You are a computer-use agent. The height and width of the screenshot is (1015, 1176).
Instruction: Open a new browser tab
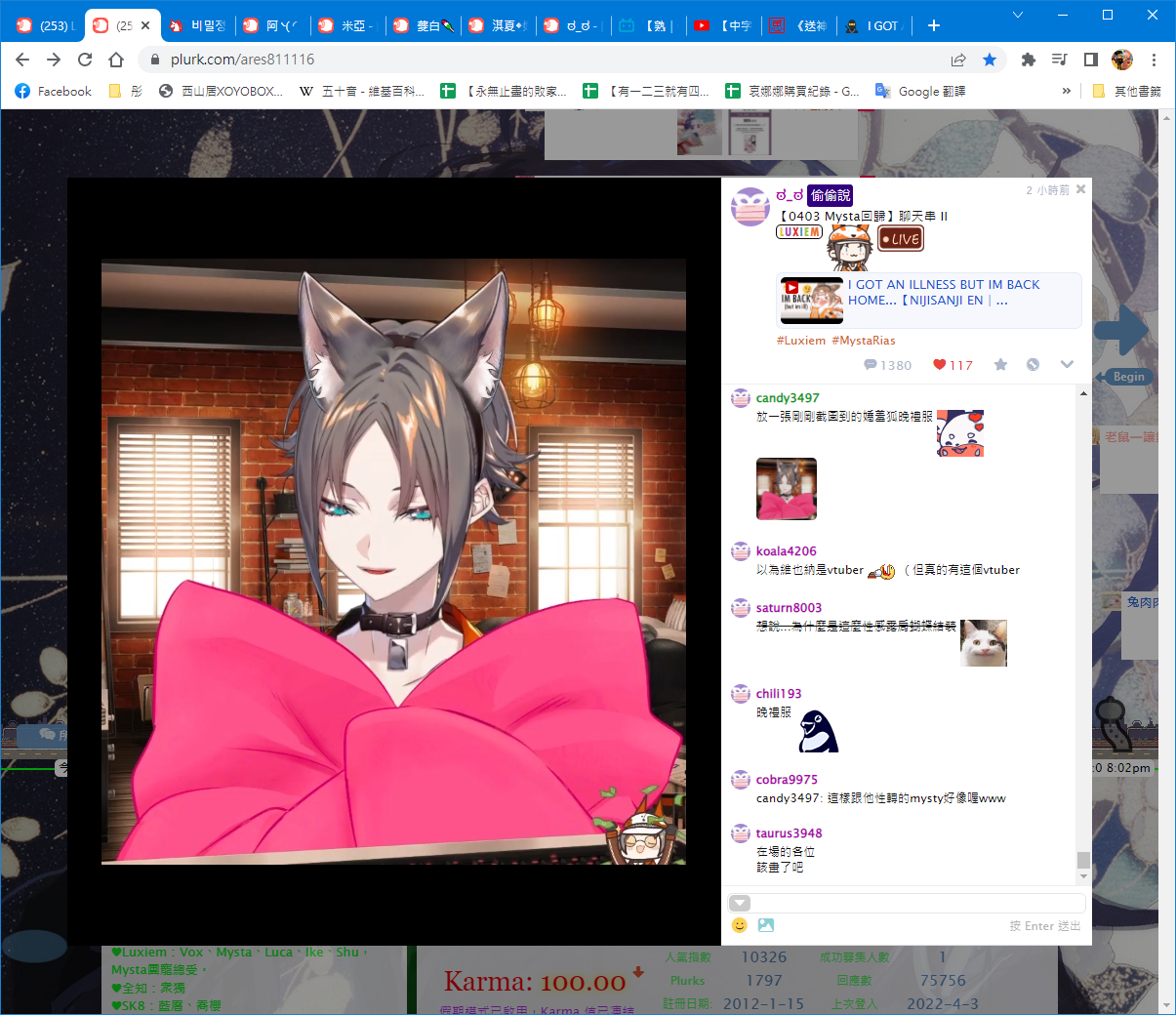point(934,25)
